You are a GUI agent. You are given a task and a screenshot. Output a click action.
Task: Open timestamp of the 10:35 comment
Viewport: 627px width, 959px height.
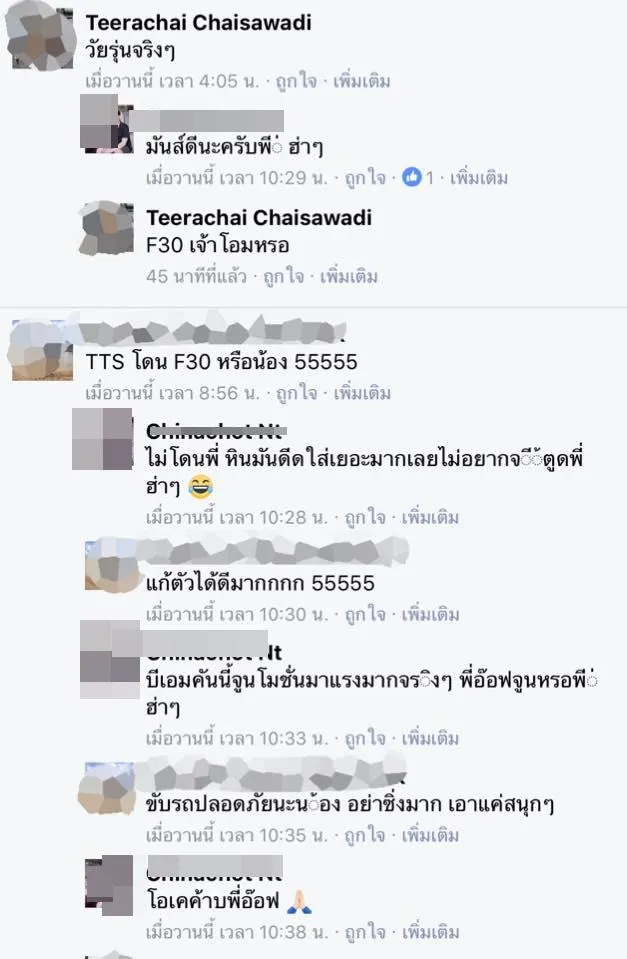237,835
